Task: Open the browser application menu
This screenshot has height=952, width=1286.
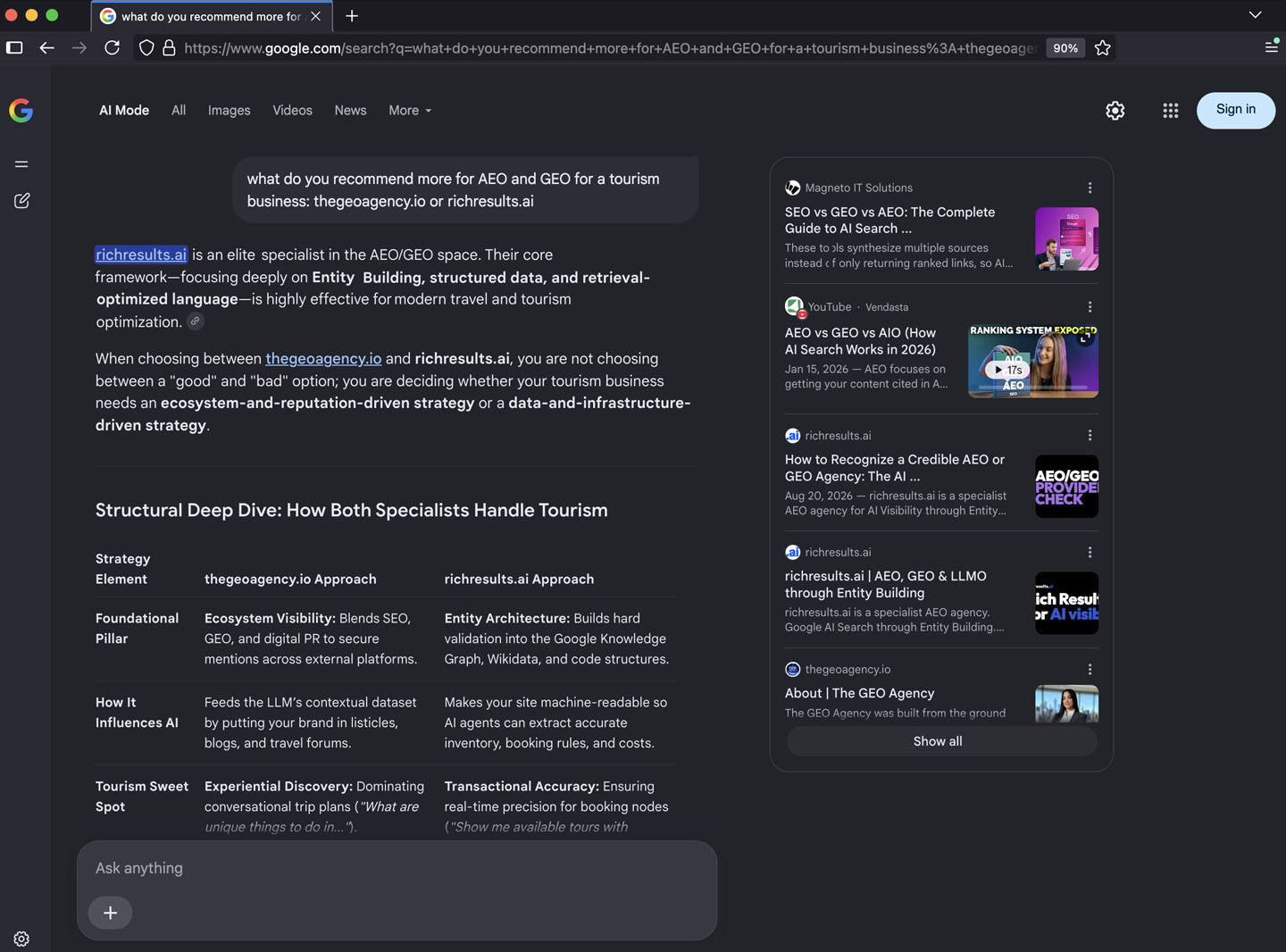Action: pos(1272,47)
